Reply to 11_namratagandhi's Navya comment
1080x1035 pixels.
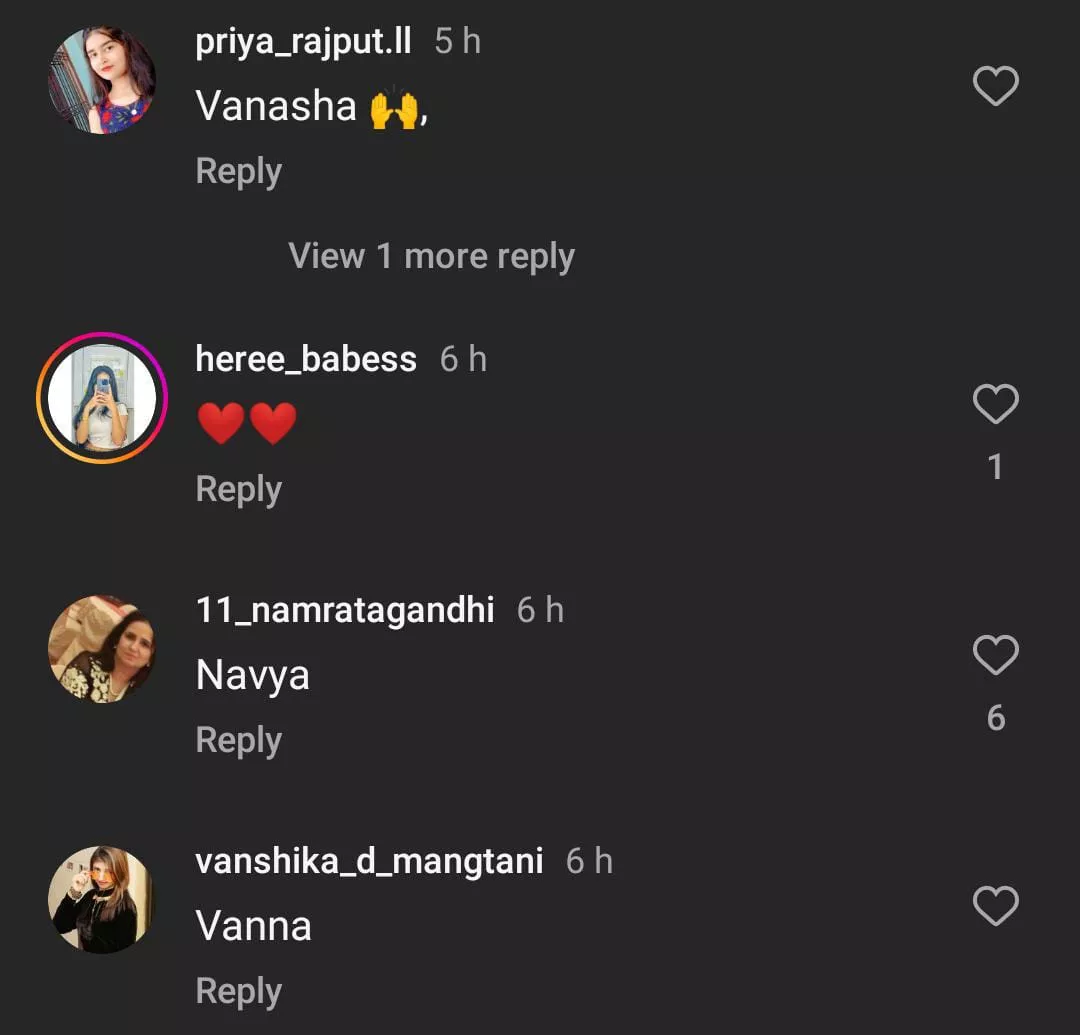pos(238,740)
